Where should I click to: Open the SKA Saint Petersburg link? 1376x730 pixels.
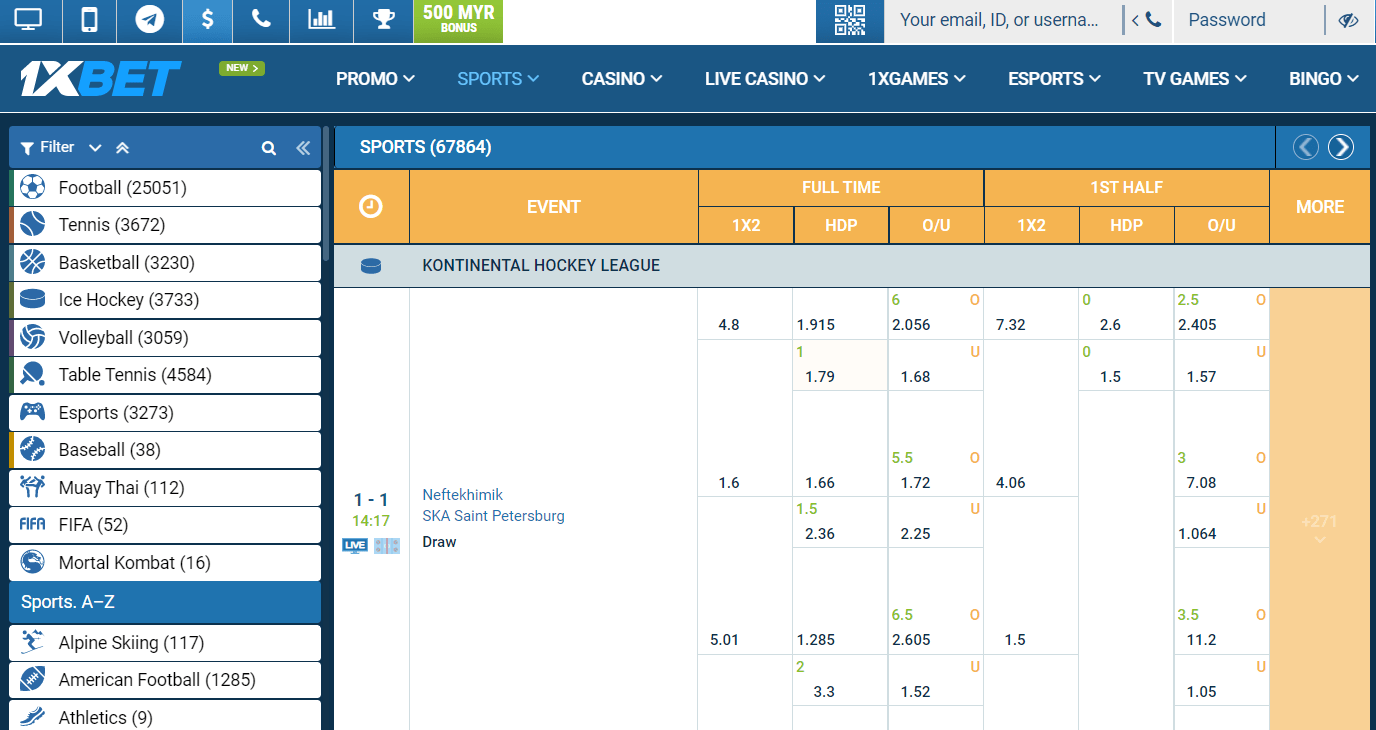click(493, 516)
